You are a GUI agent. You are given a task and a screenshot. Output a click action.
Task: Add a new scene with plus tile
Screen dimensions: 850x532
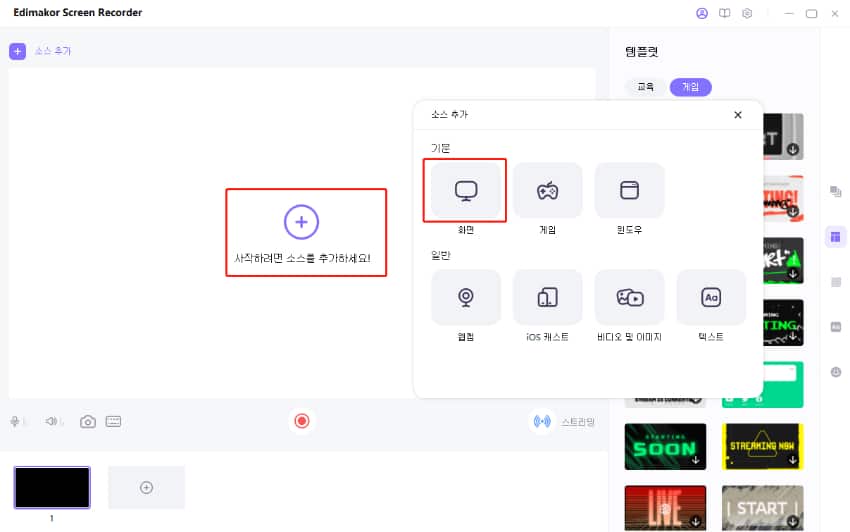[146, 488]
